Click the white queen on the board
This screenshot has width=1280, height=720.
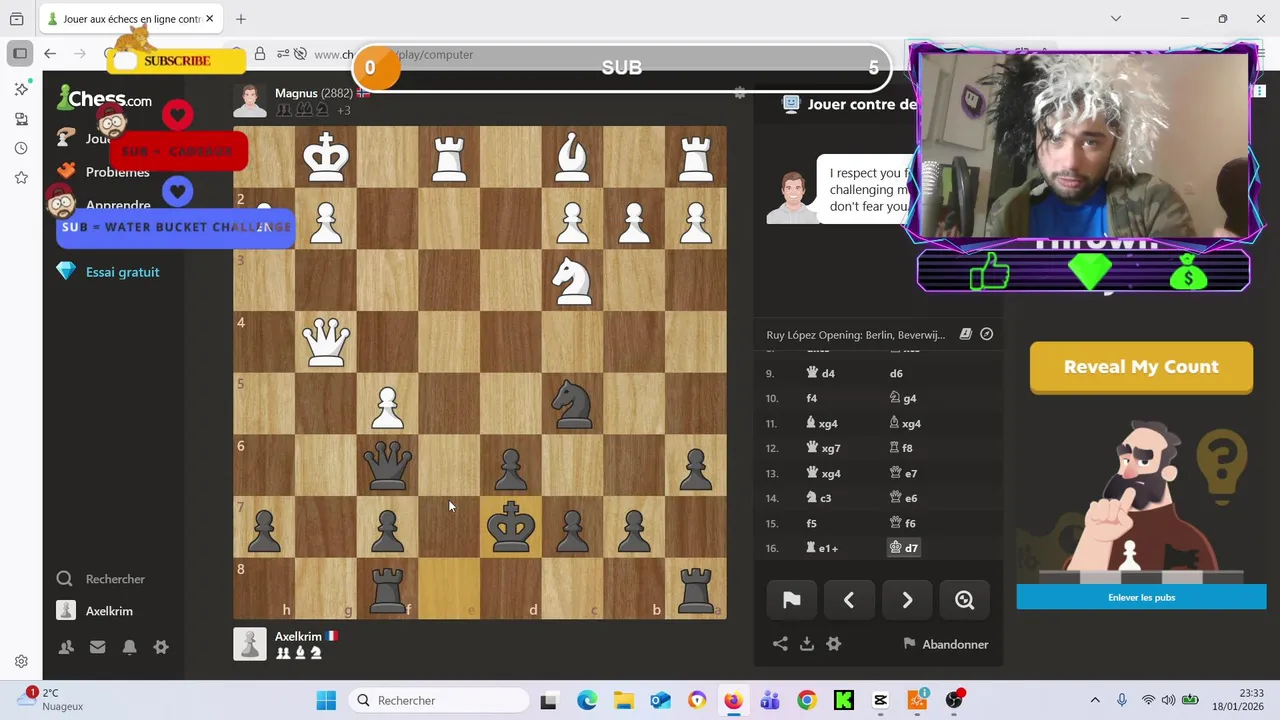click(326, 342)
